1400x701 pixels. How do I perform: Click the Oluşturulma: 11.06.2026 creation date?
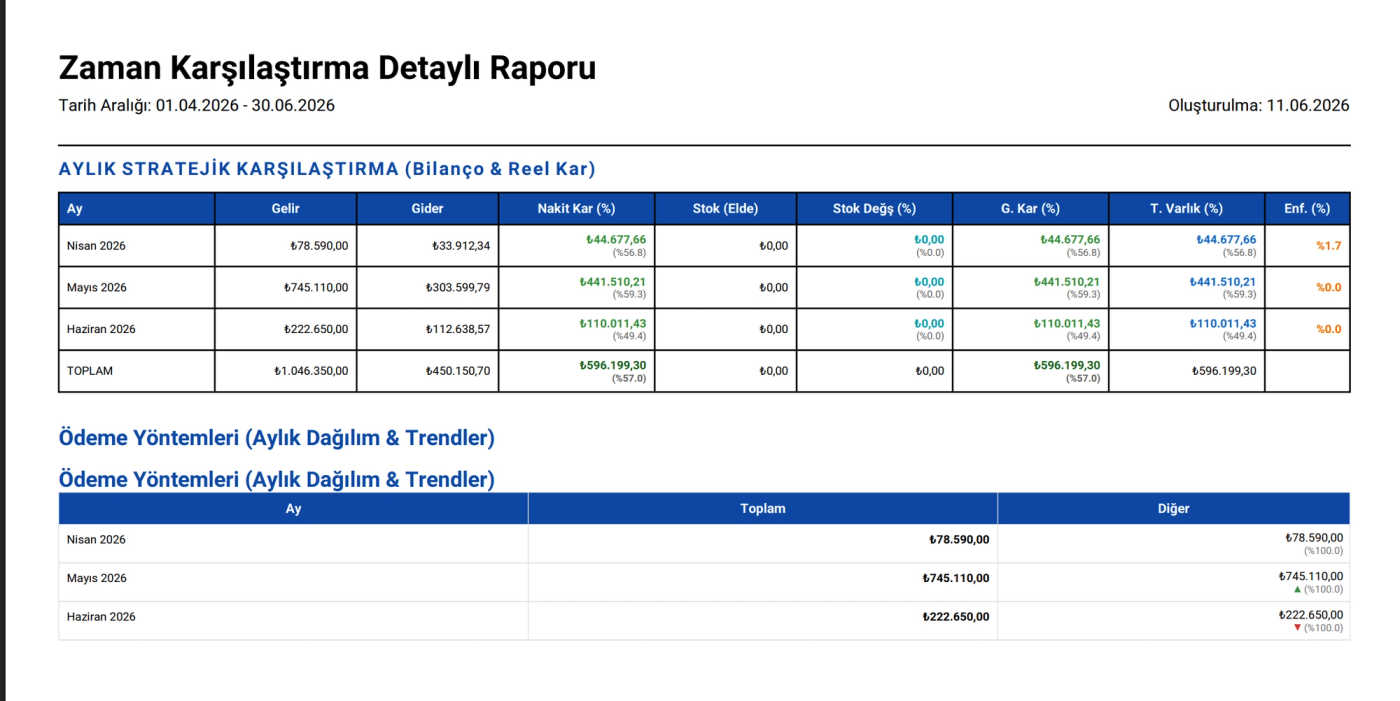pyautogui.click(x=1259, y=105)
